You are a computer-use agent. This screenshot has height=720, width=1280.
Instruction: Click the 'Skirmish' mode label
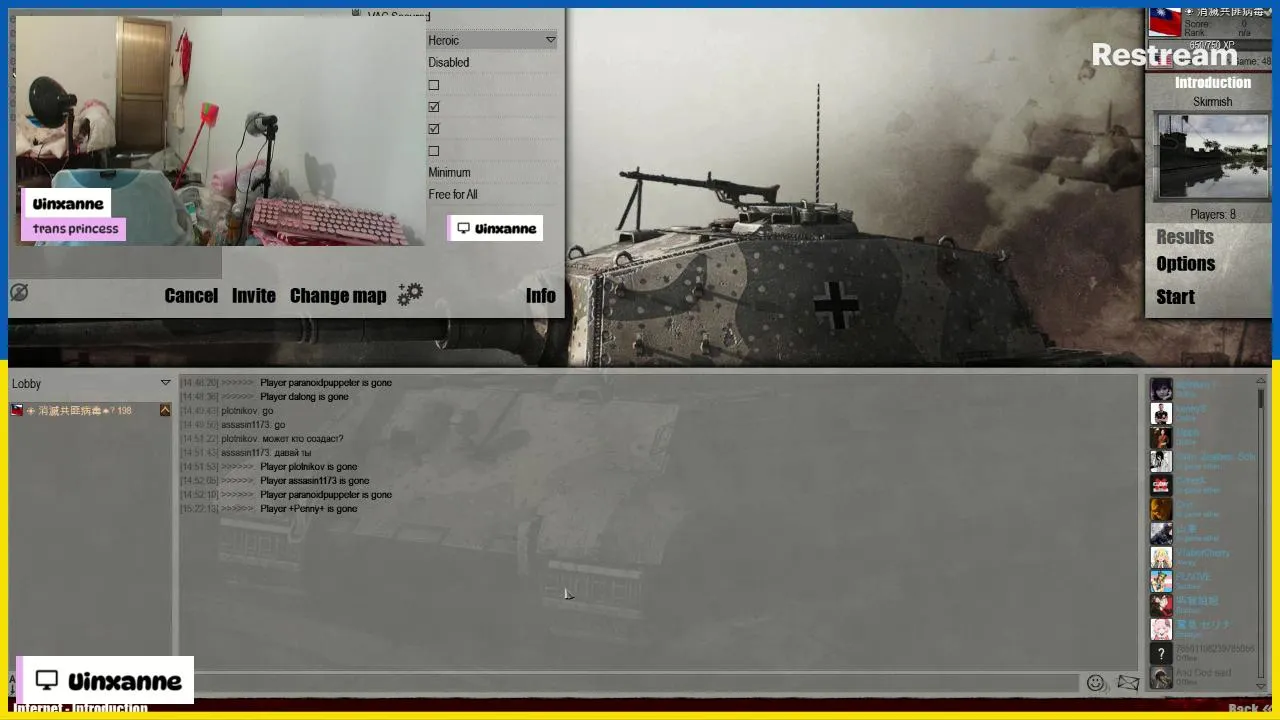1212,102
